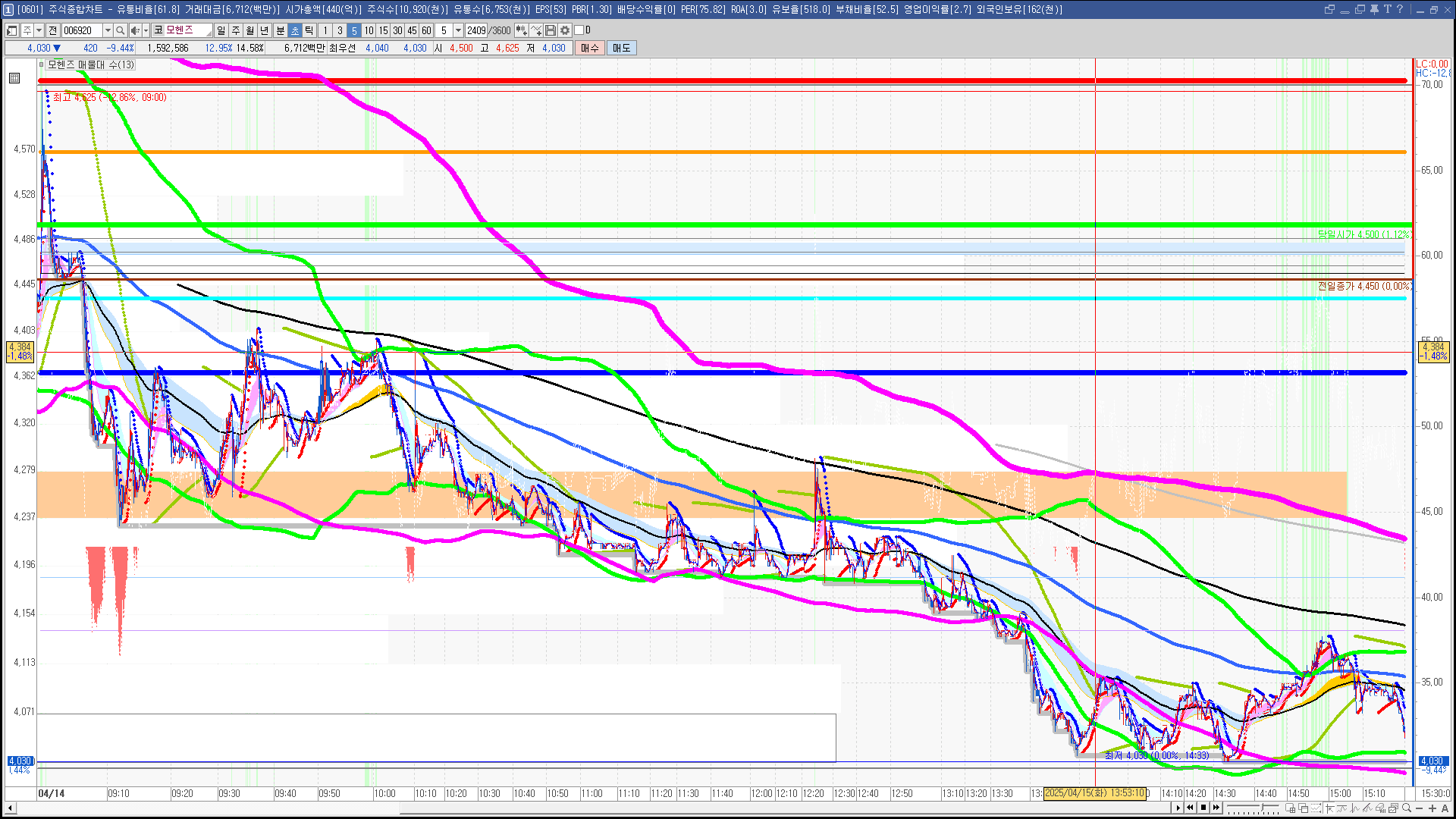The image size is (1456, 819).
Task: Toggle the D checkbox in toolbar
Action: (x=579, y=30)
